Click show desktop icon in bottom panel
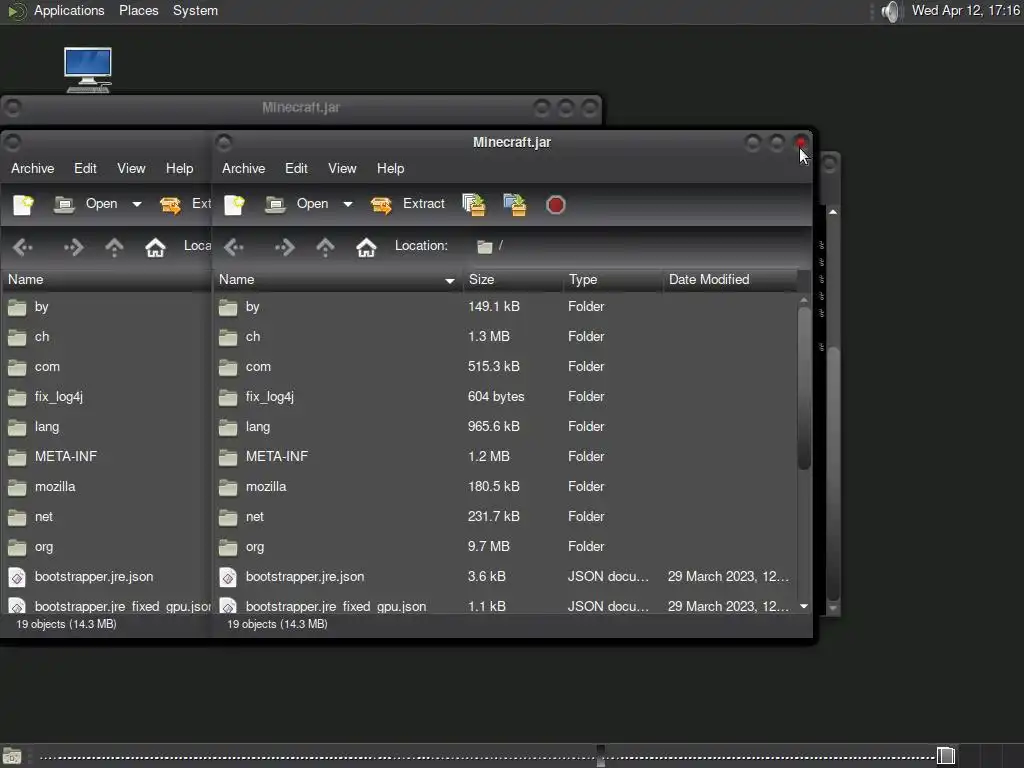 click(x=12, y=756)
